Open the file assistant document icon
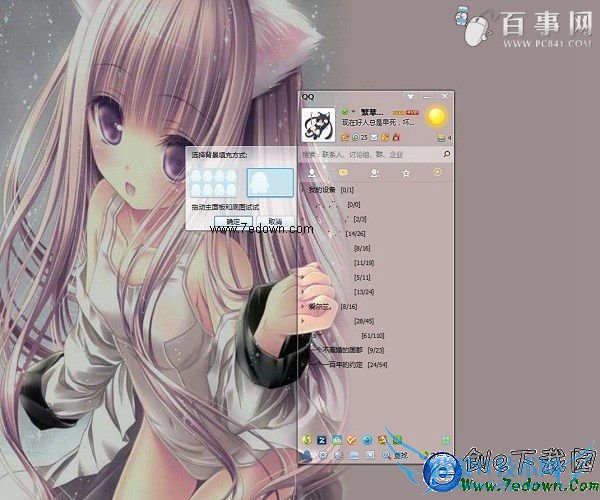Screen dimensions: 600x500 click(x=370, y=455)
